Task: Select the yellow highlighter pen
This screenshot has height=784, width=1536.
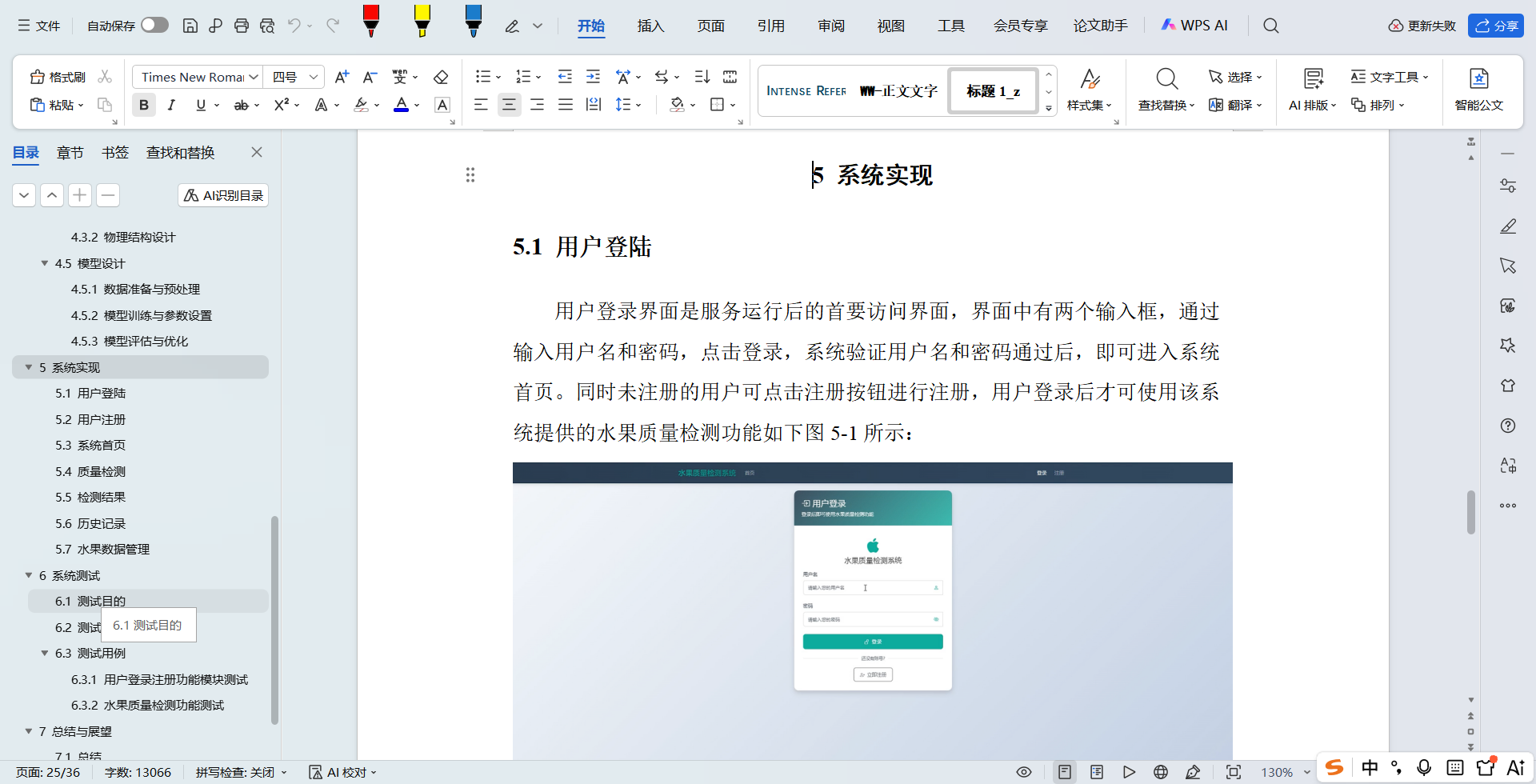Action: [422, 21]
